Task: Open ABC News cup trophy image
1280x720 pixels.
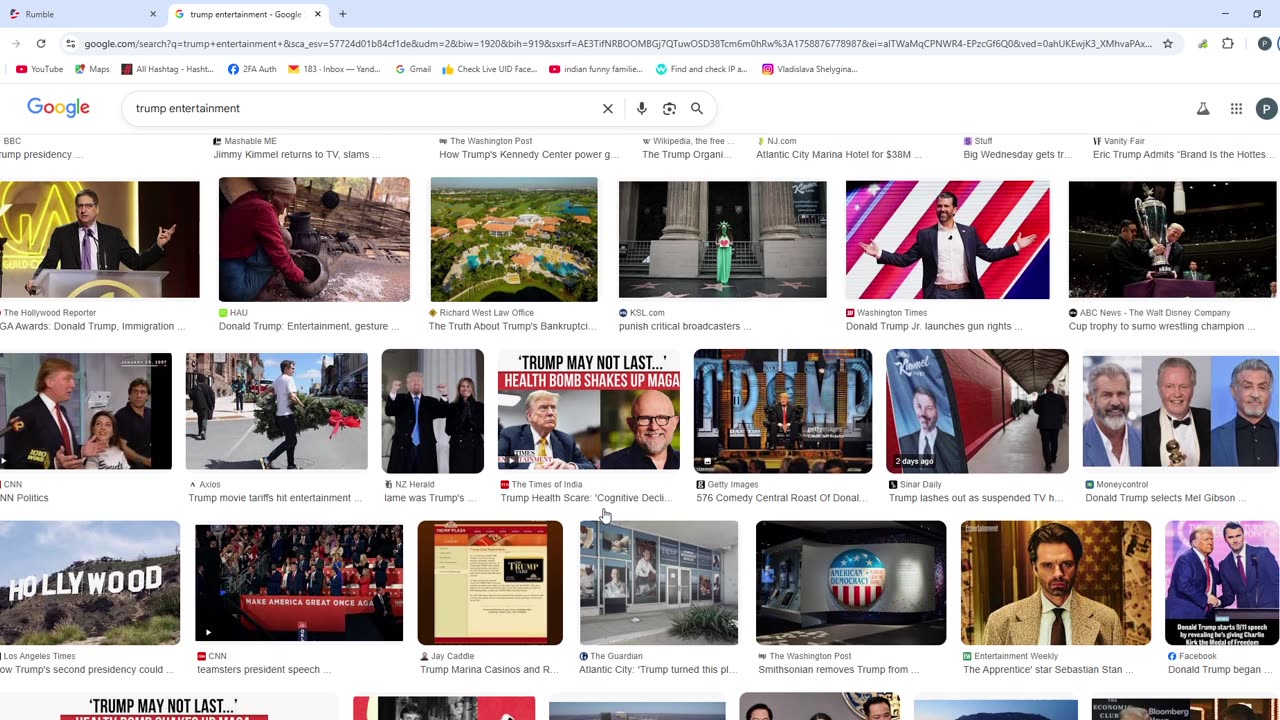Action: [x=1172, y=239]
